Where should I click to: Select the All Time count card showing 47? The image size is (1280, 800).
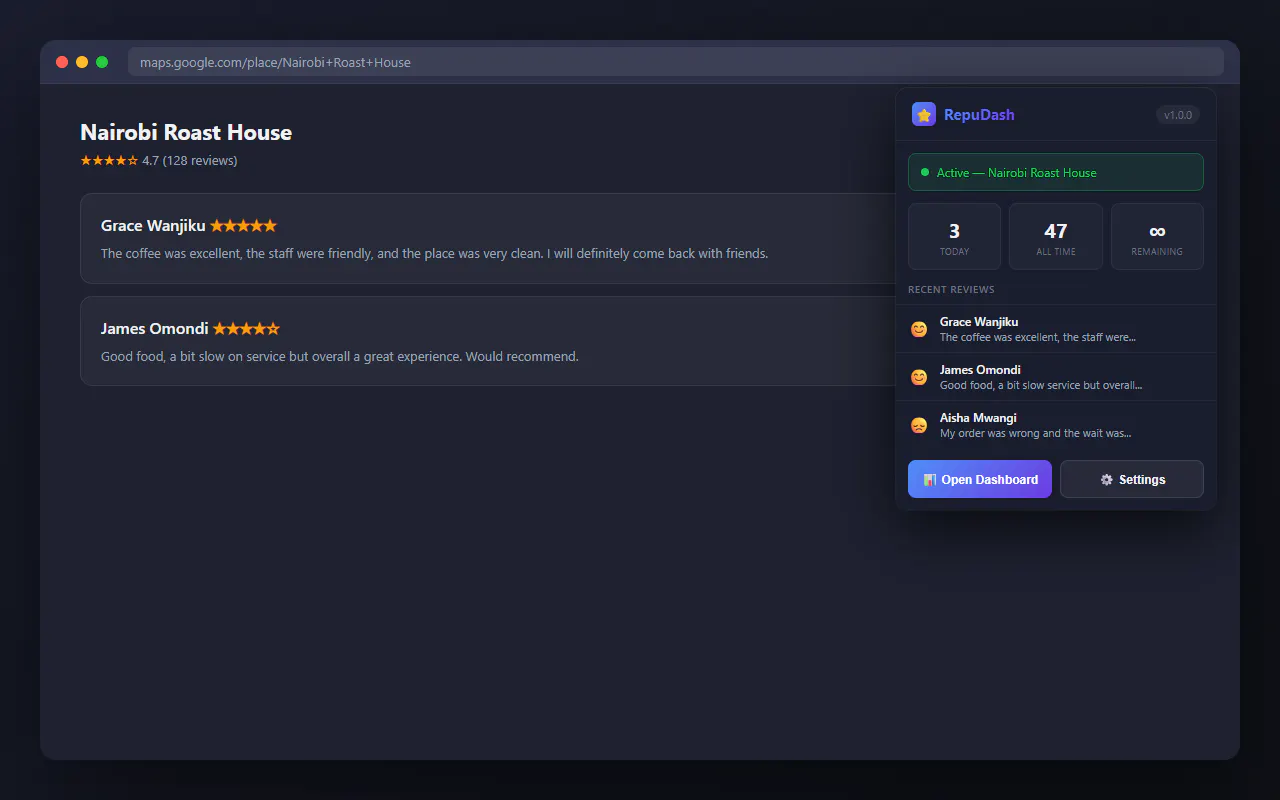(x=1056, y=237)
